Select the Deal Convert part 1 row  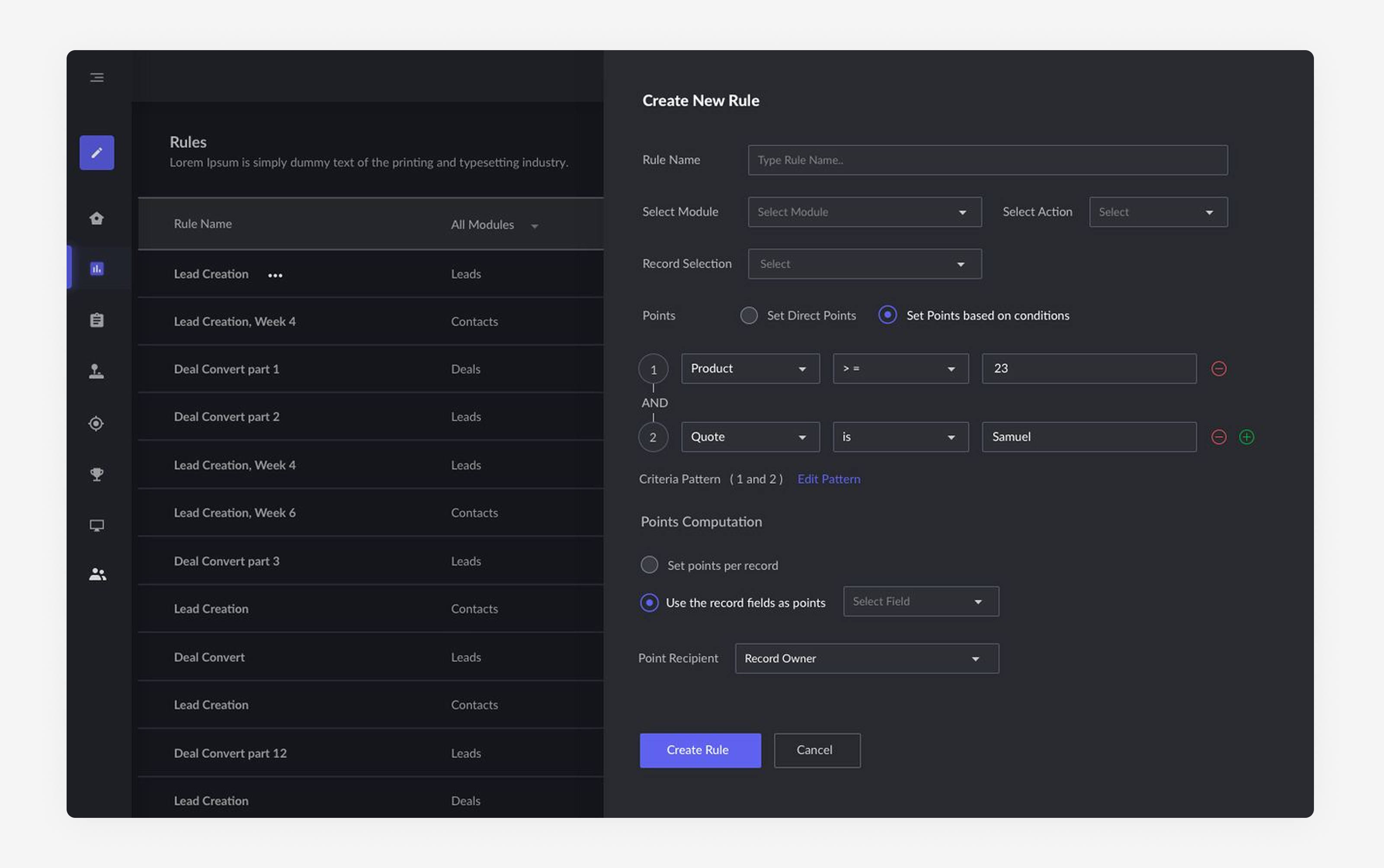pos(370,369)
